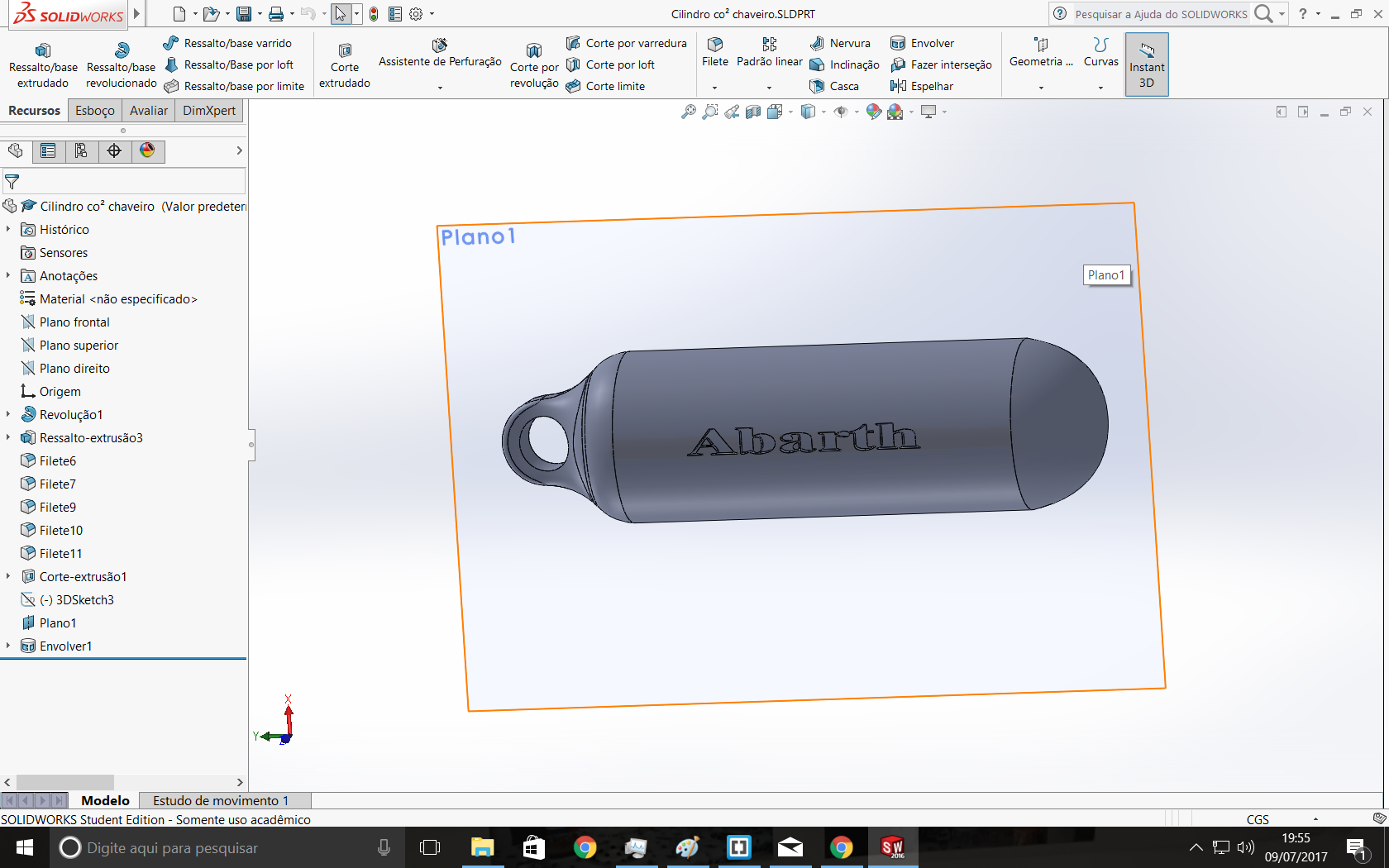Click the Casca tool
Image resolution: width=1389 pixels, height=868 pixels.
click(x=833, y=86)
